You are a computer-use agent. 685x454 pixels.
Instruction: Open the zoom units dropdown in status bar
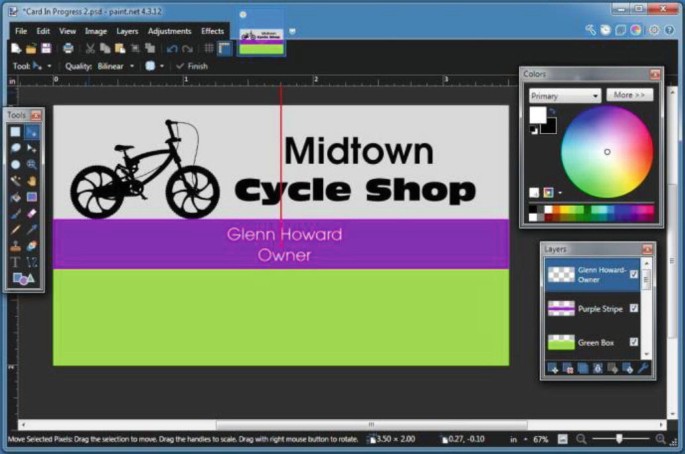[521, 439]
